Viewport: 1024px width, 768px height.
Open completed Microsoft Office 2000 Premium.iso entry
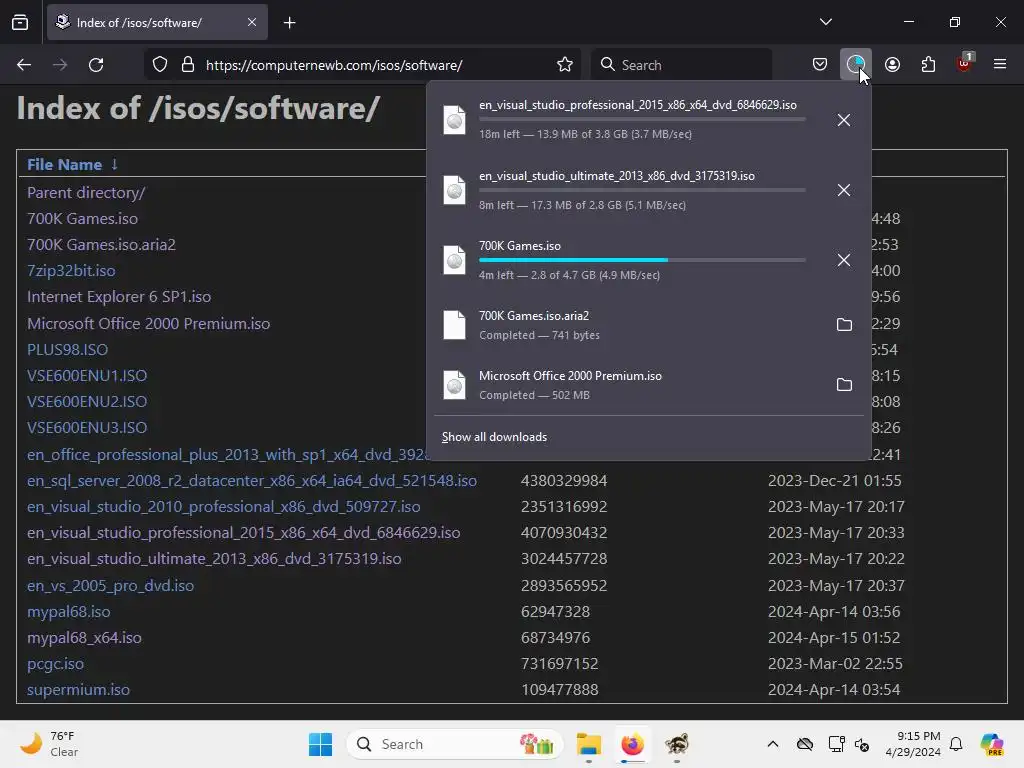(626, 385)
